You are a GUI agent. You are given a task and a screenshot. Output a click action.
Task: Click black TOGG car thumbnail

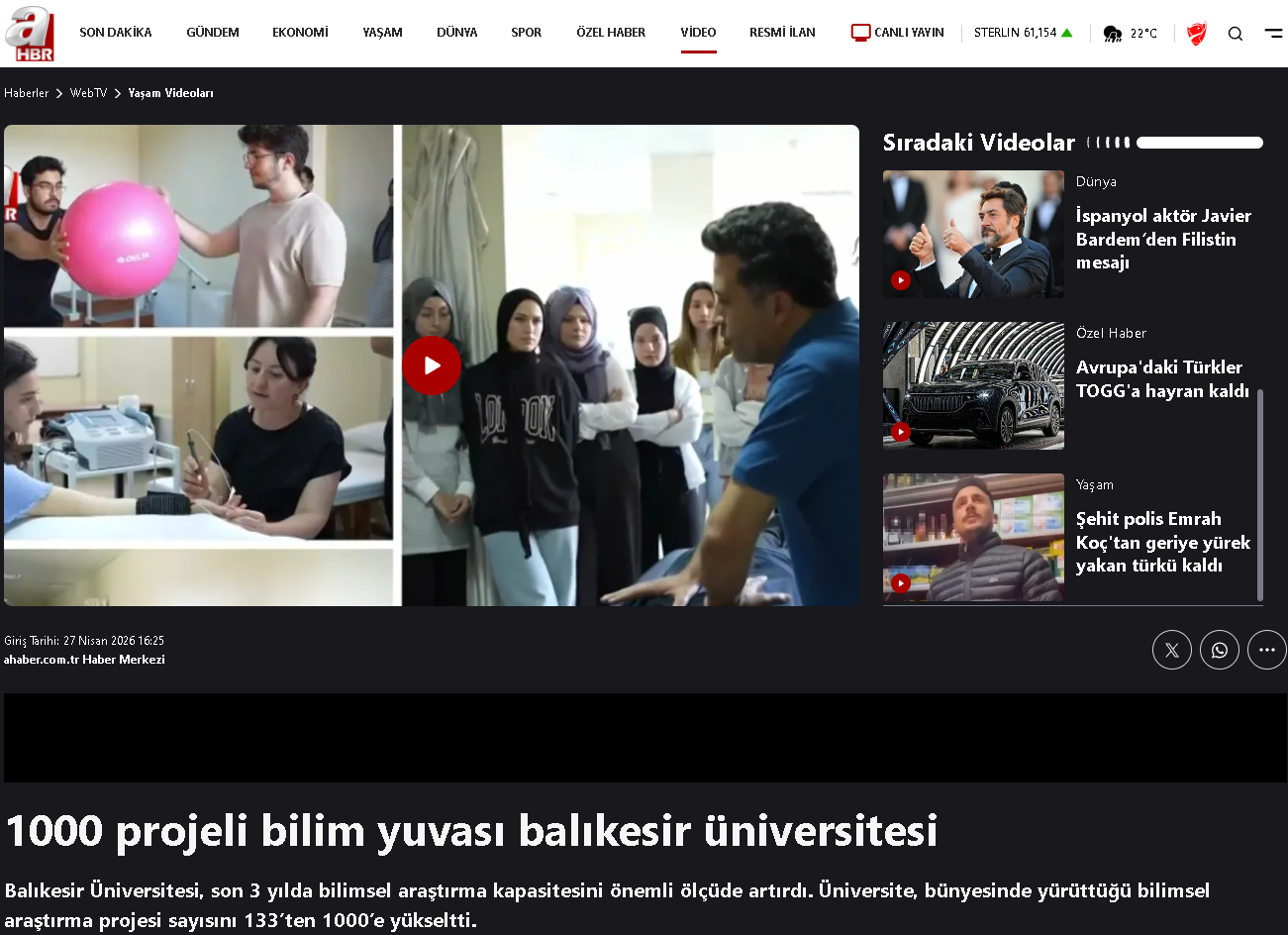[973, 385]
